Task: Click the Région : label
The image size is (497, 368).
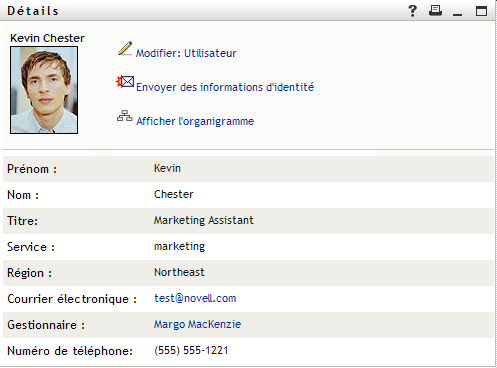Action: 29,273
